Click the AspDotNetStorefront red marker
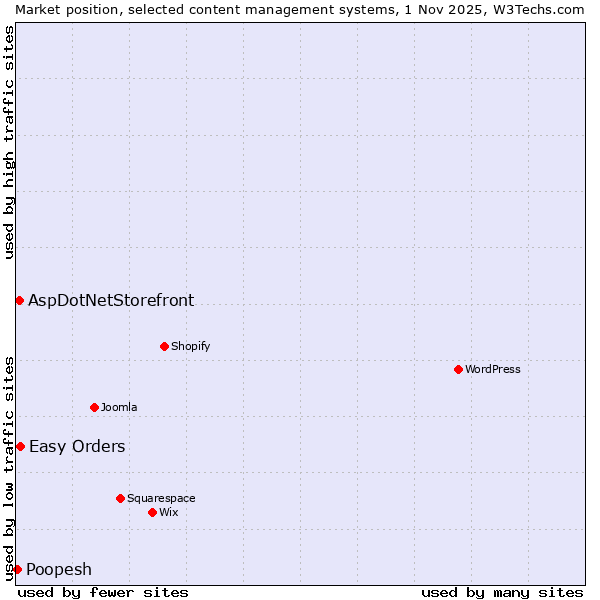Screen dimensions: 600x600 point(19,300)
